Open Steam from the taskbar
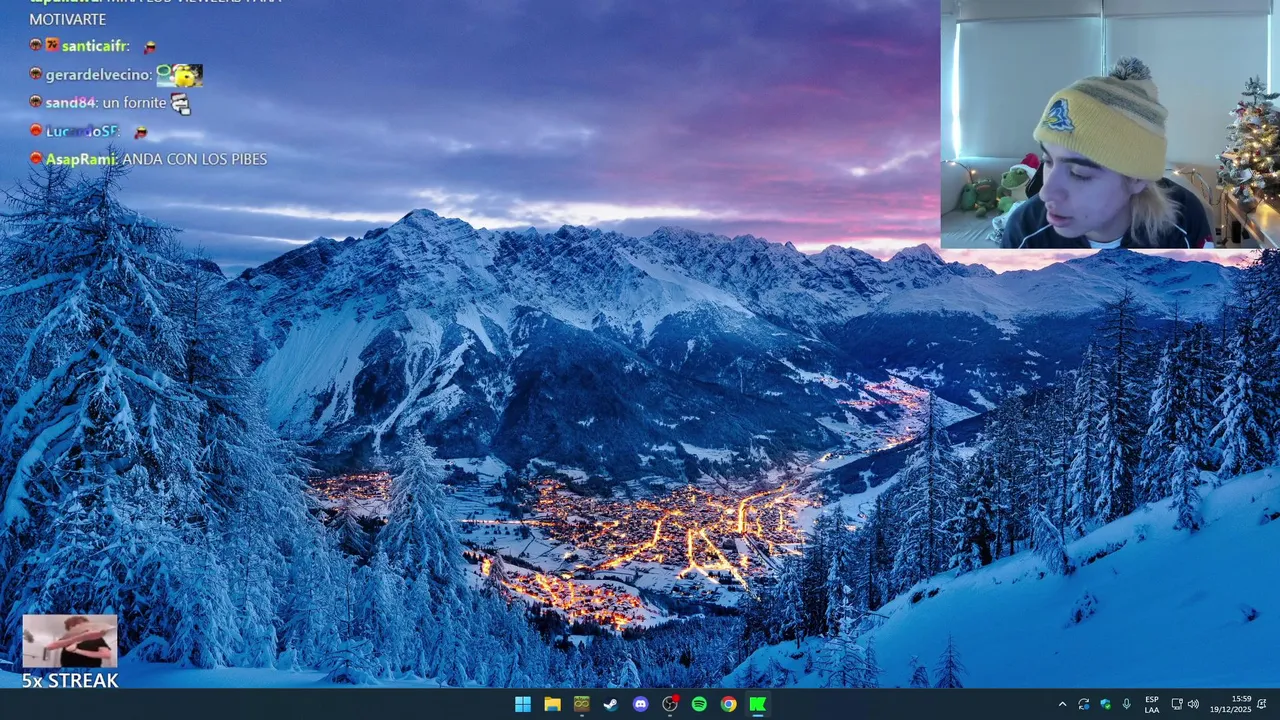Screen dimensions: 1280x720 pyautogui.click(x=611, y=704)
